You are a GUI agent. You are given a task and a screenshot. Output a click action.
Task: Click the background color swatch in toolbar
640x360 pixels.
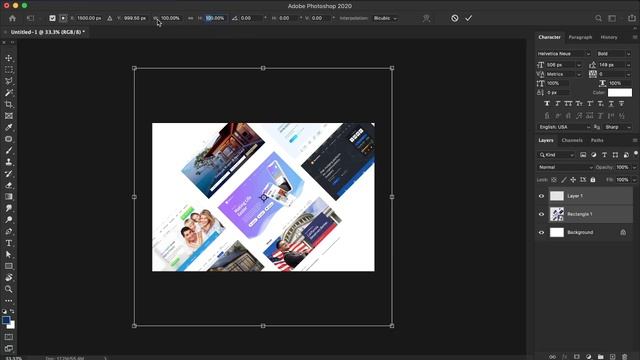(x=12, y=325)
